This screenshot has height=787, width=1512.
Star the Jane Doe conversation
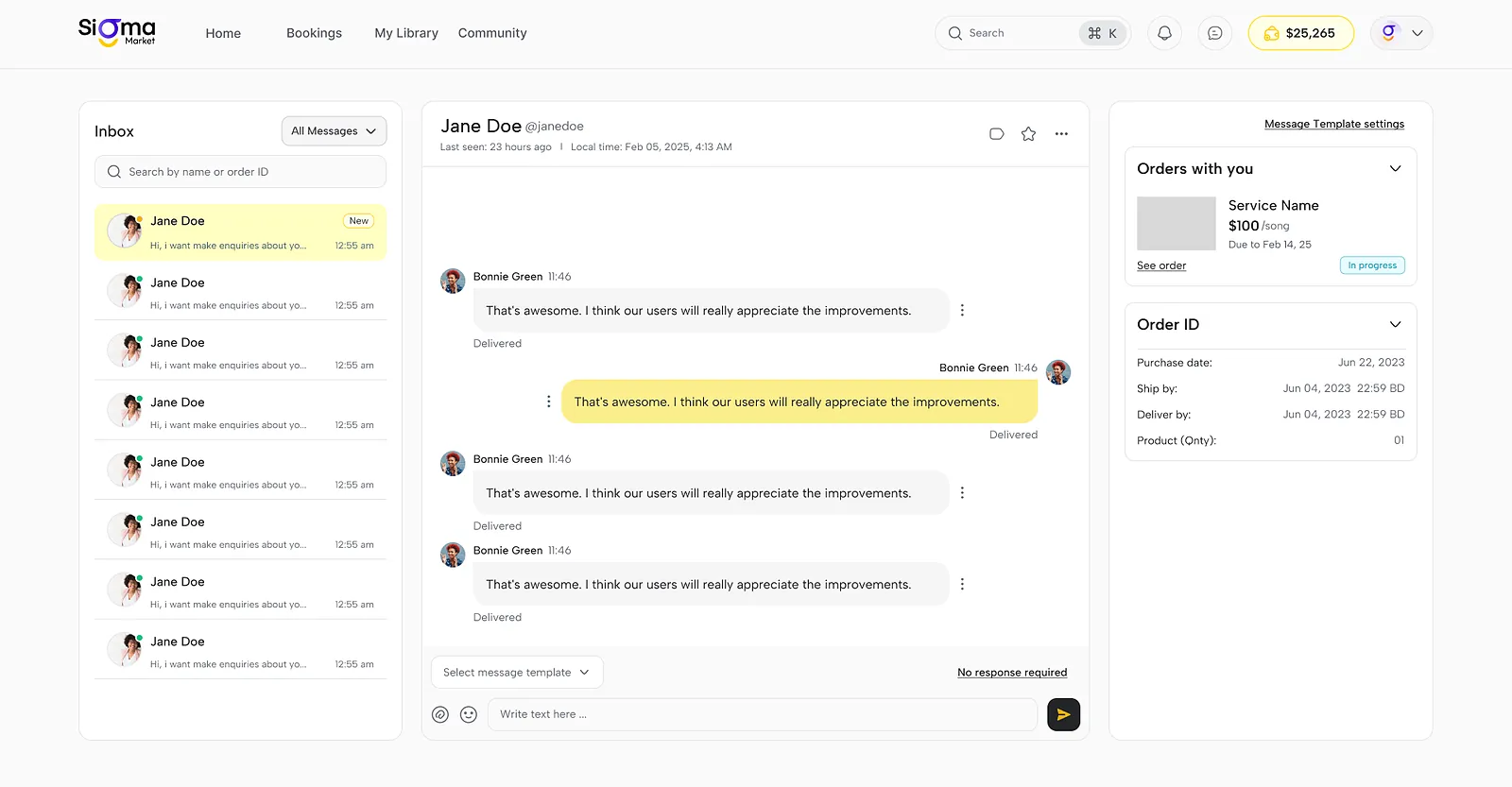[x=1028, y=134]
